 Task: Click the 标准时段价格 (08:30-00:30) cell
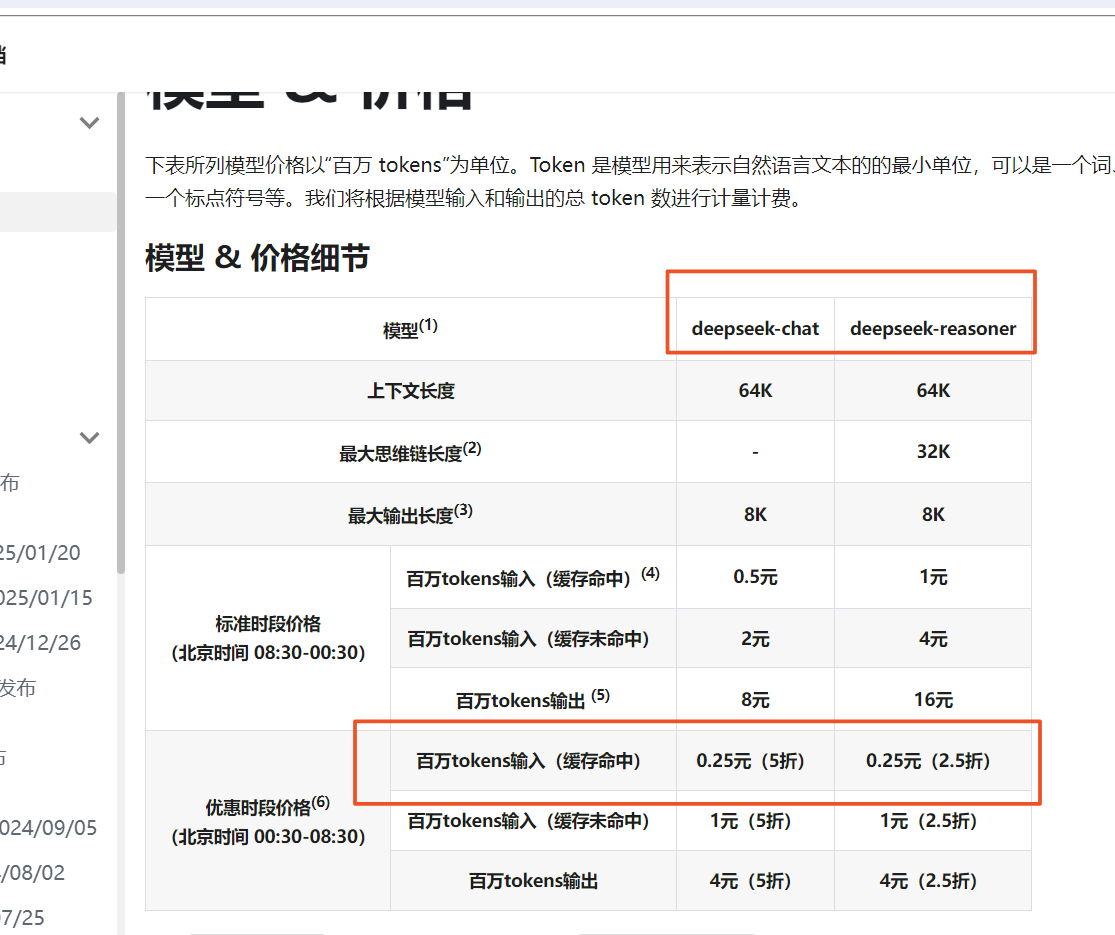click(268, 638)
